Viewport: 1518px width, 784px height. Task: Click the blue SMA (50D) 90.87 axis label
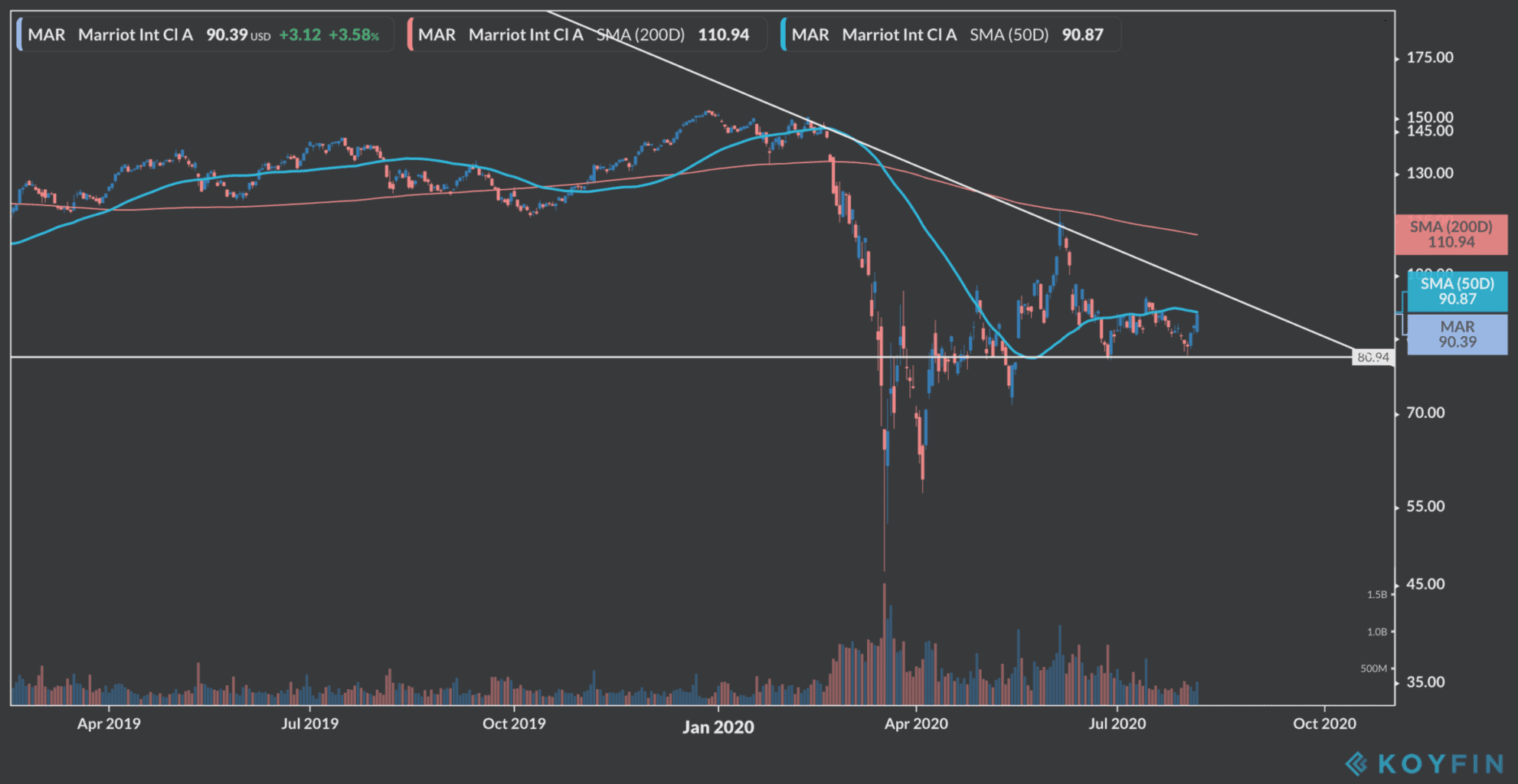click(1457, 291)
